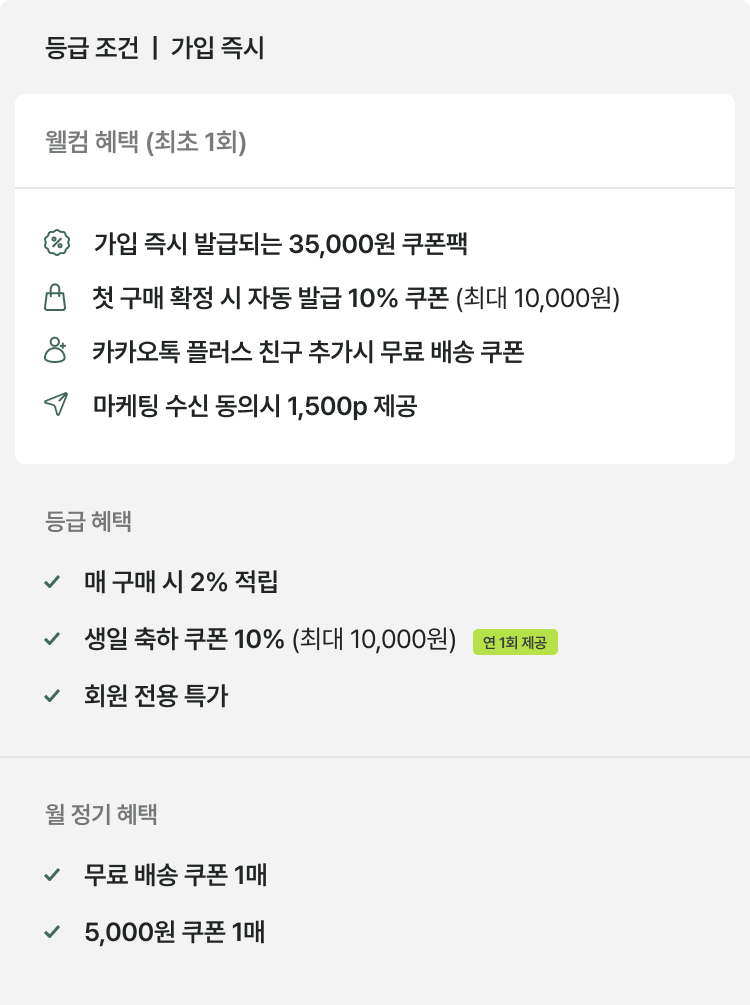Screen dimensions: 750x1005
Task: Click the shopping bag icon
Action: (x=57, y=297)
